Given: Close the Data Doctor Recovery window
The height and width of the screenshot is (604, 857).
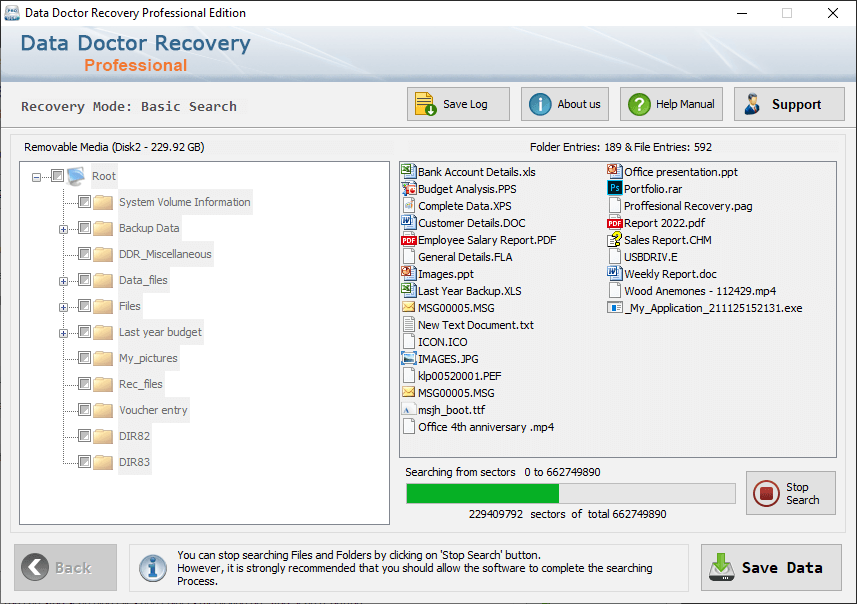Looking at the screenshot, I should pyautogui.click(x=832, y=13).
